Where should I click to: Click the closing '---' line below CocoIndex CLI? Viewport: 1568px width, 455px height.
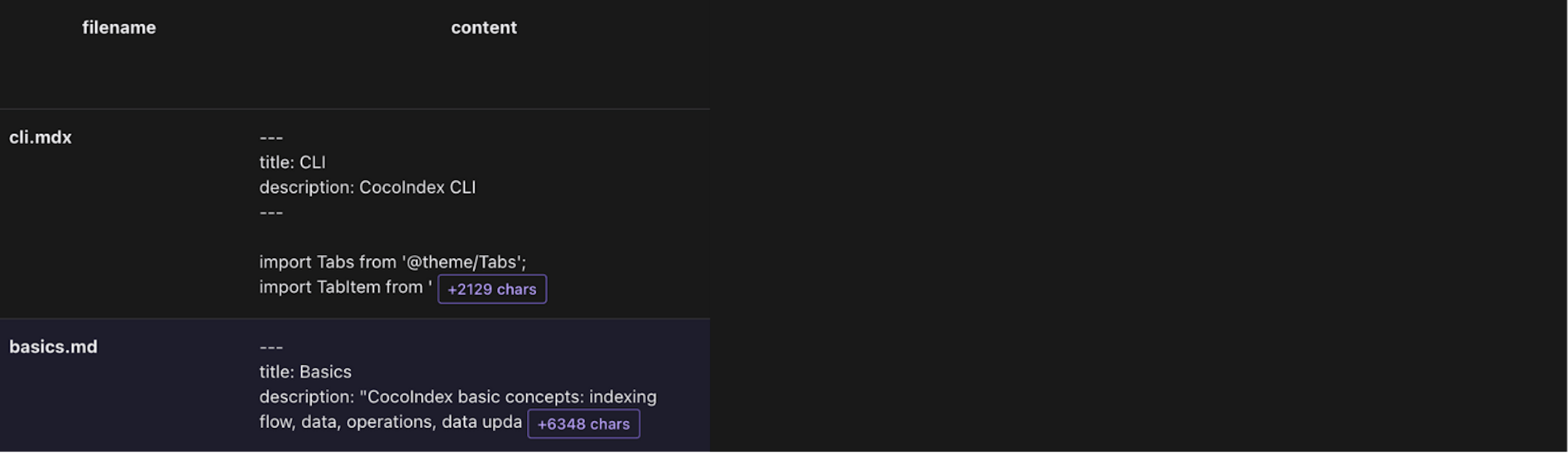pyautogui.click(x=271, y=212)
